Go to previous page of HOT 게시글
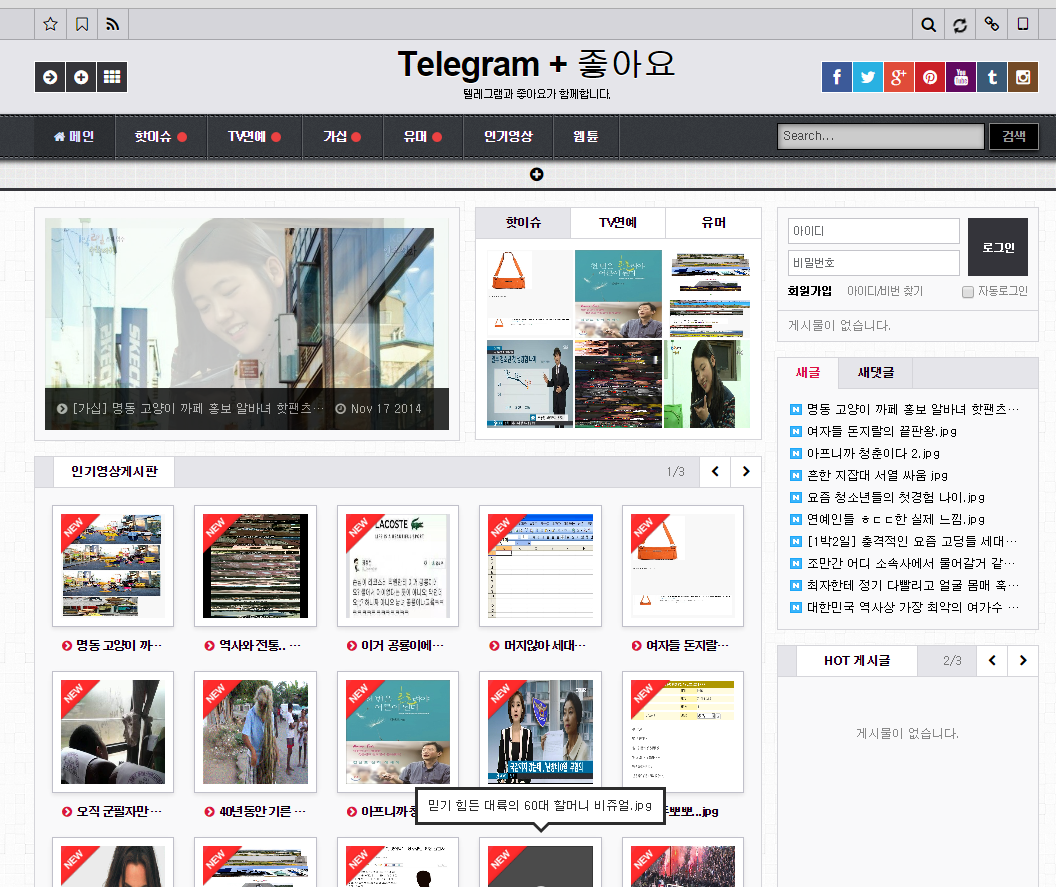This screenshot has width=1056, height=887. (x=991, y=660)
